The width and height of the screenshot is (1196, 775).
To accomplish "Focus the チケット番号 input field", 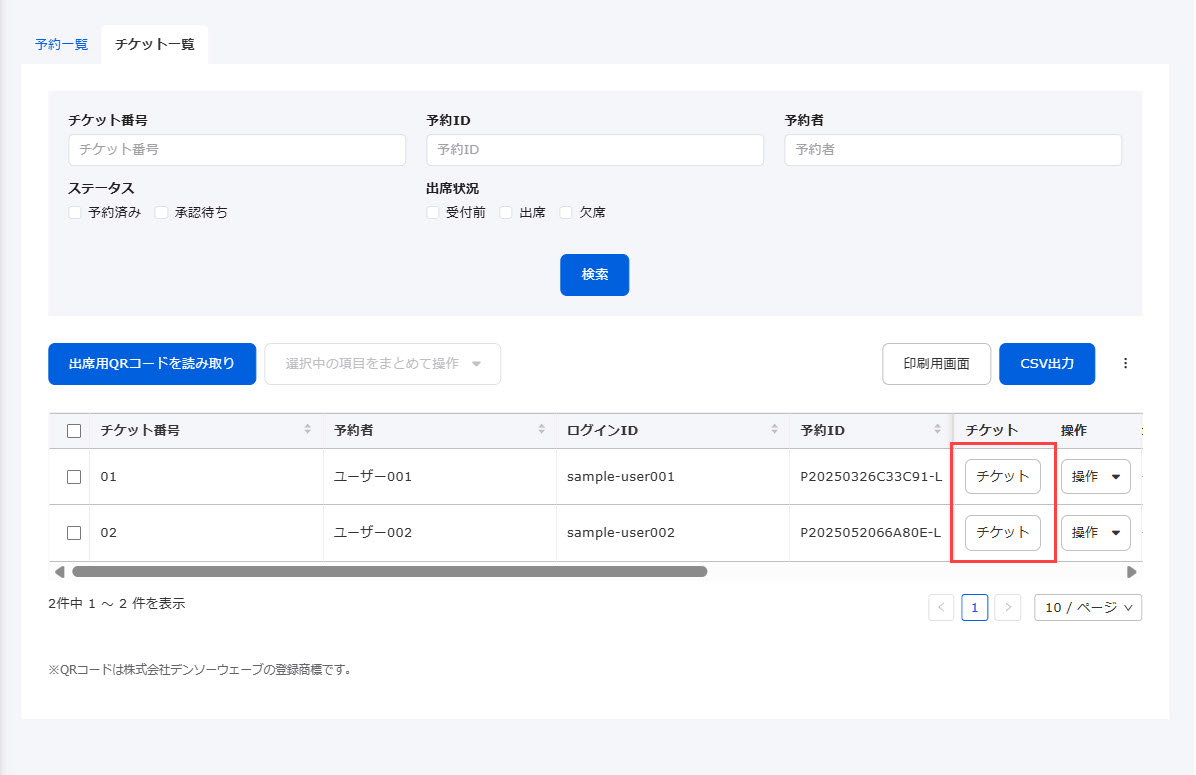I will 237,150.
